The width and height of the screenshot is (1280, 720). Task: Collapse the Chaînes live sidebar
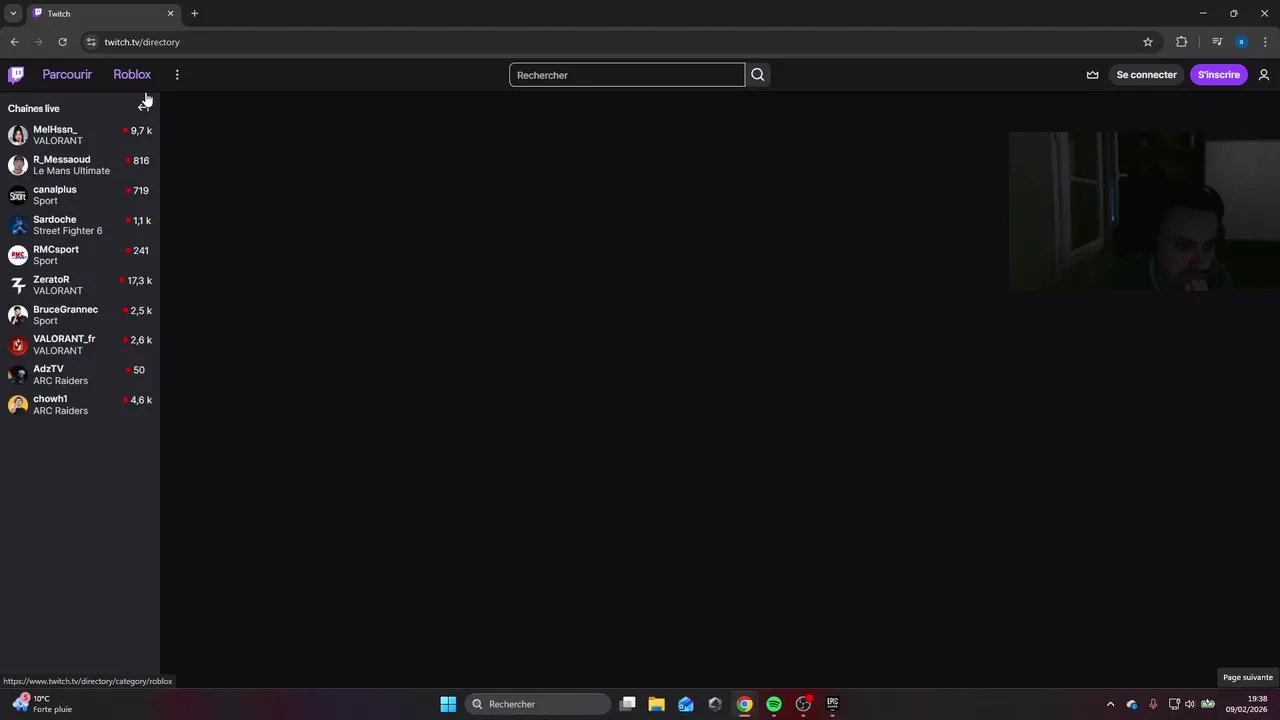click(x=144, y=107)
